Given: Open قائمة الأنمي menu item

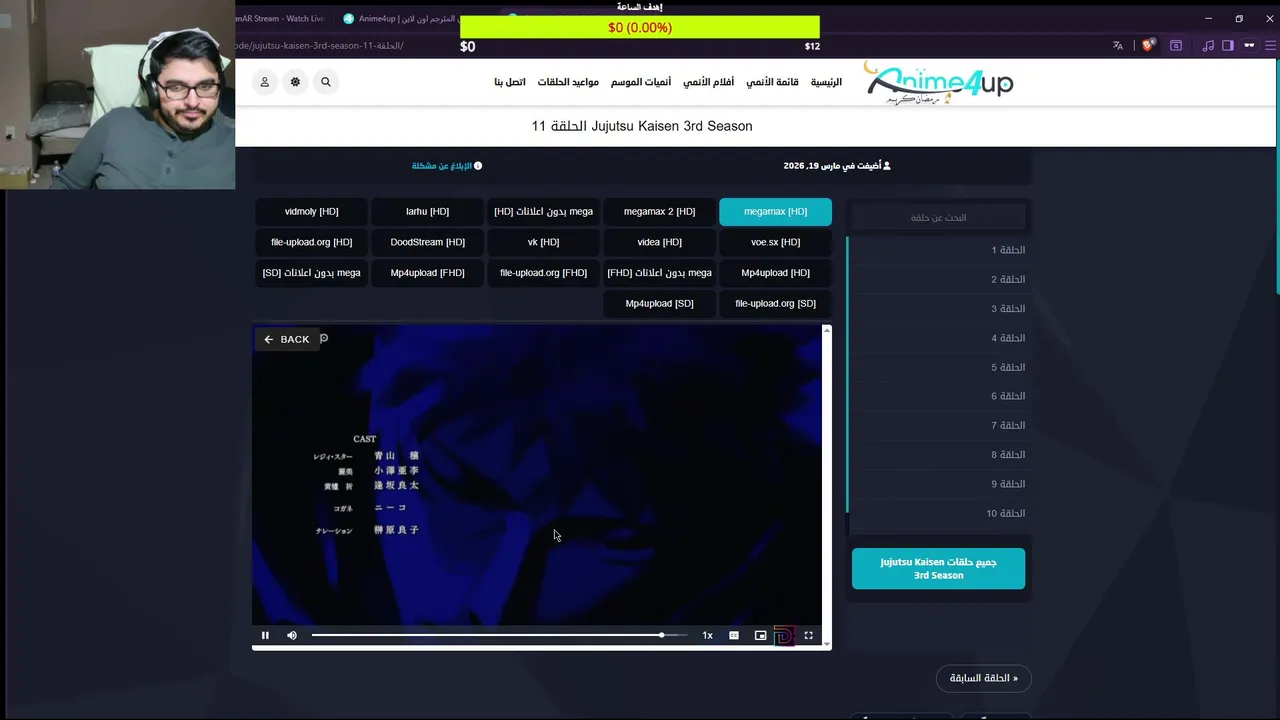Looking at the screenshot, I should coord(772,82).
